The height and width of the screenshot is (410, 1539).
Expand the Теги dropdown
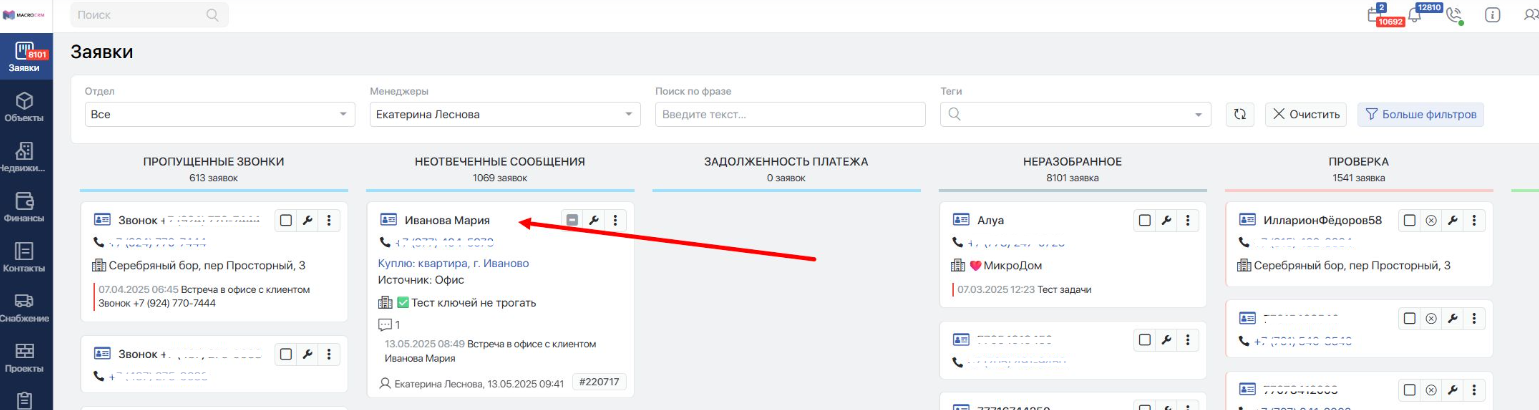(x=1075, y=114)
